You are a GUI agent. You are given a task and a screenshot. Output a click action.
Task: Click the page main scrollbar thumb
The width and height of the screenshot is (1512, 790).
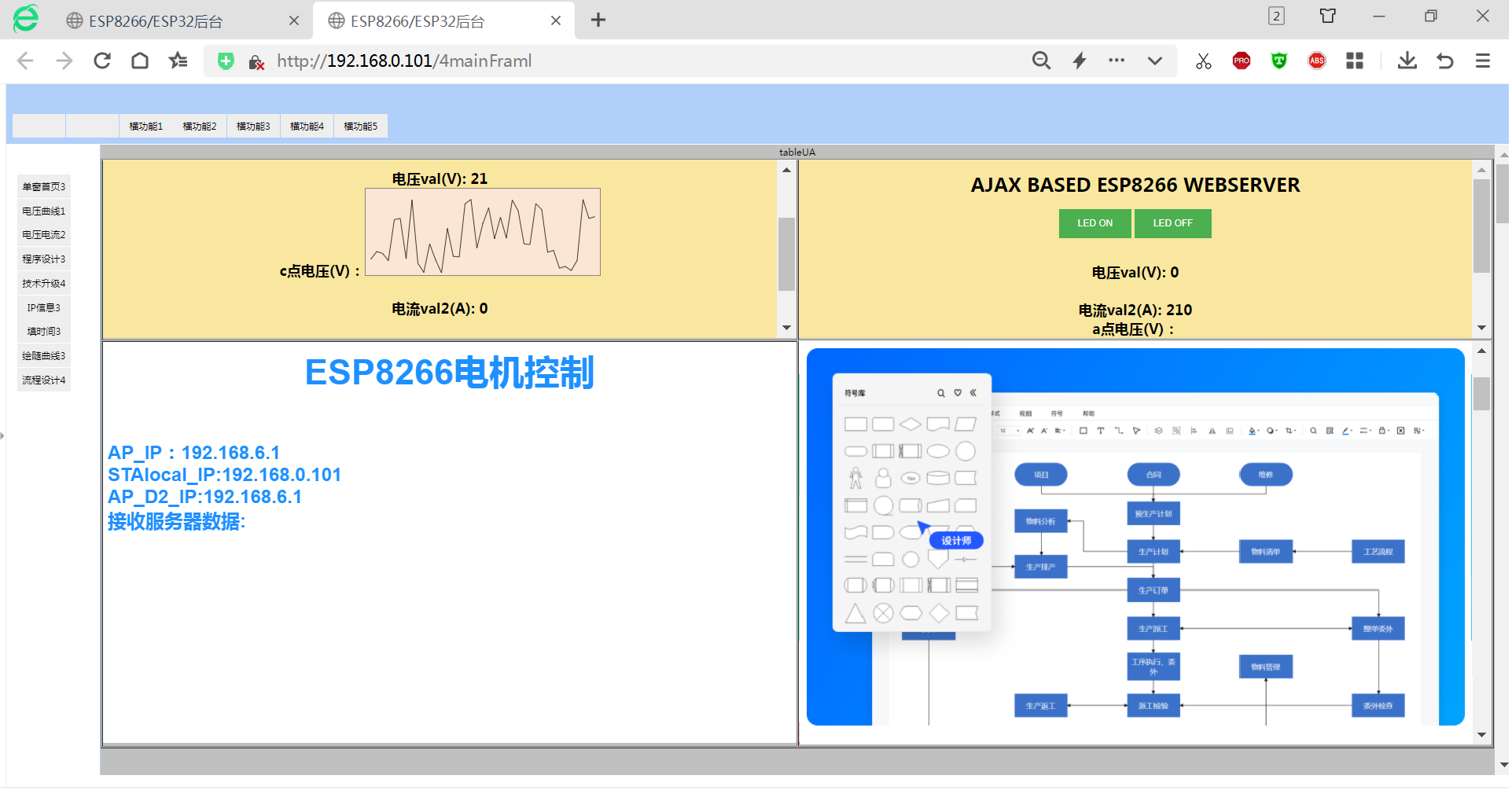point(1503,193)
